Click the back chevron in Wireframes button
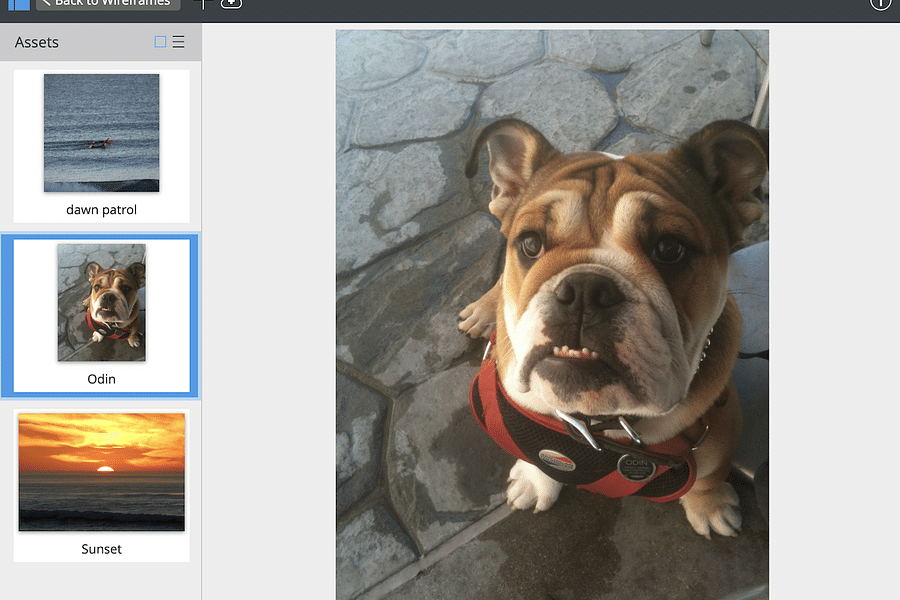 (x=46, y=4)
